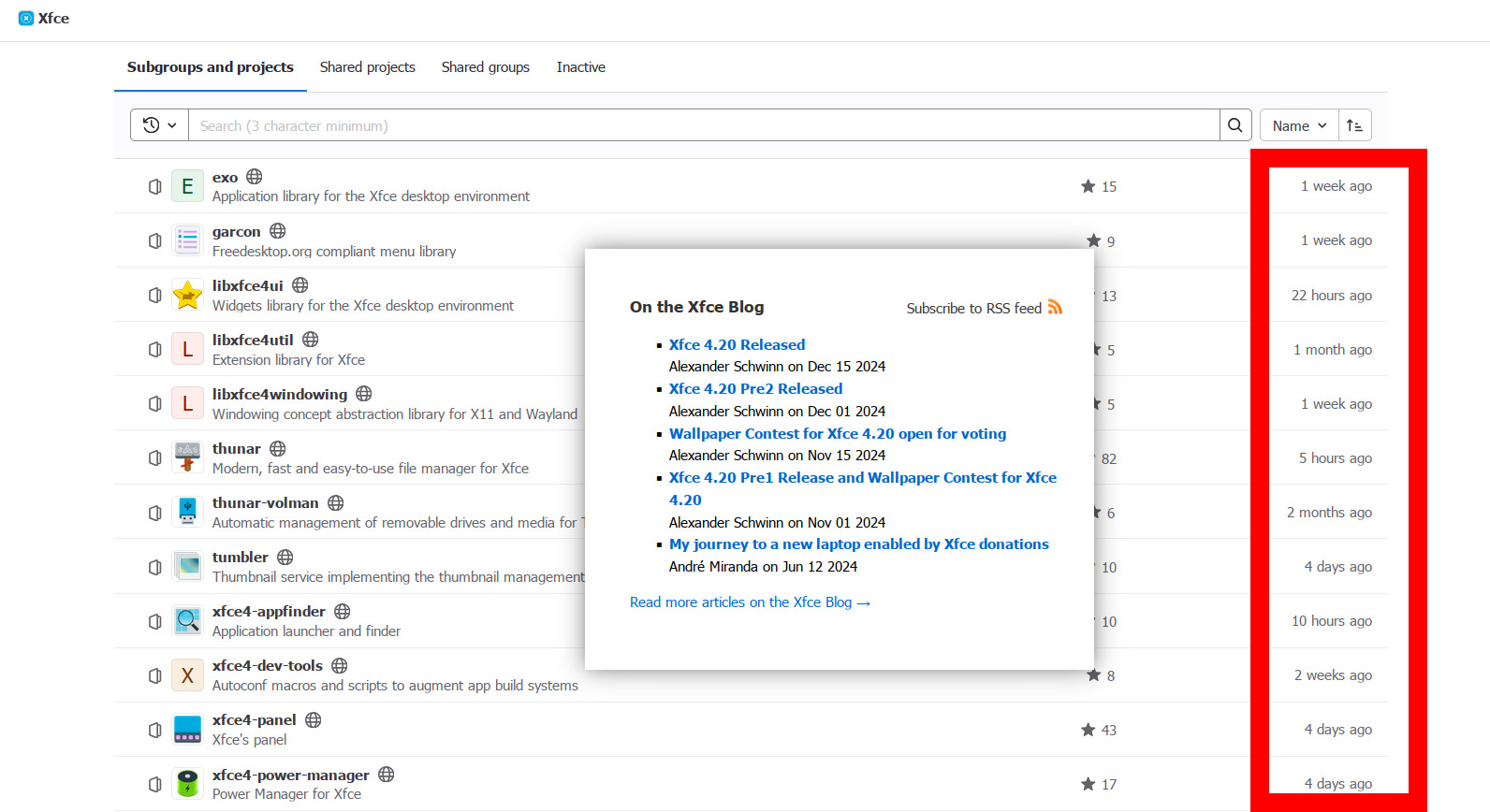Toggle the sort direction icon

click(x=1354, y=125)
